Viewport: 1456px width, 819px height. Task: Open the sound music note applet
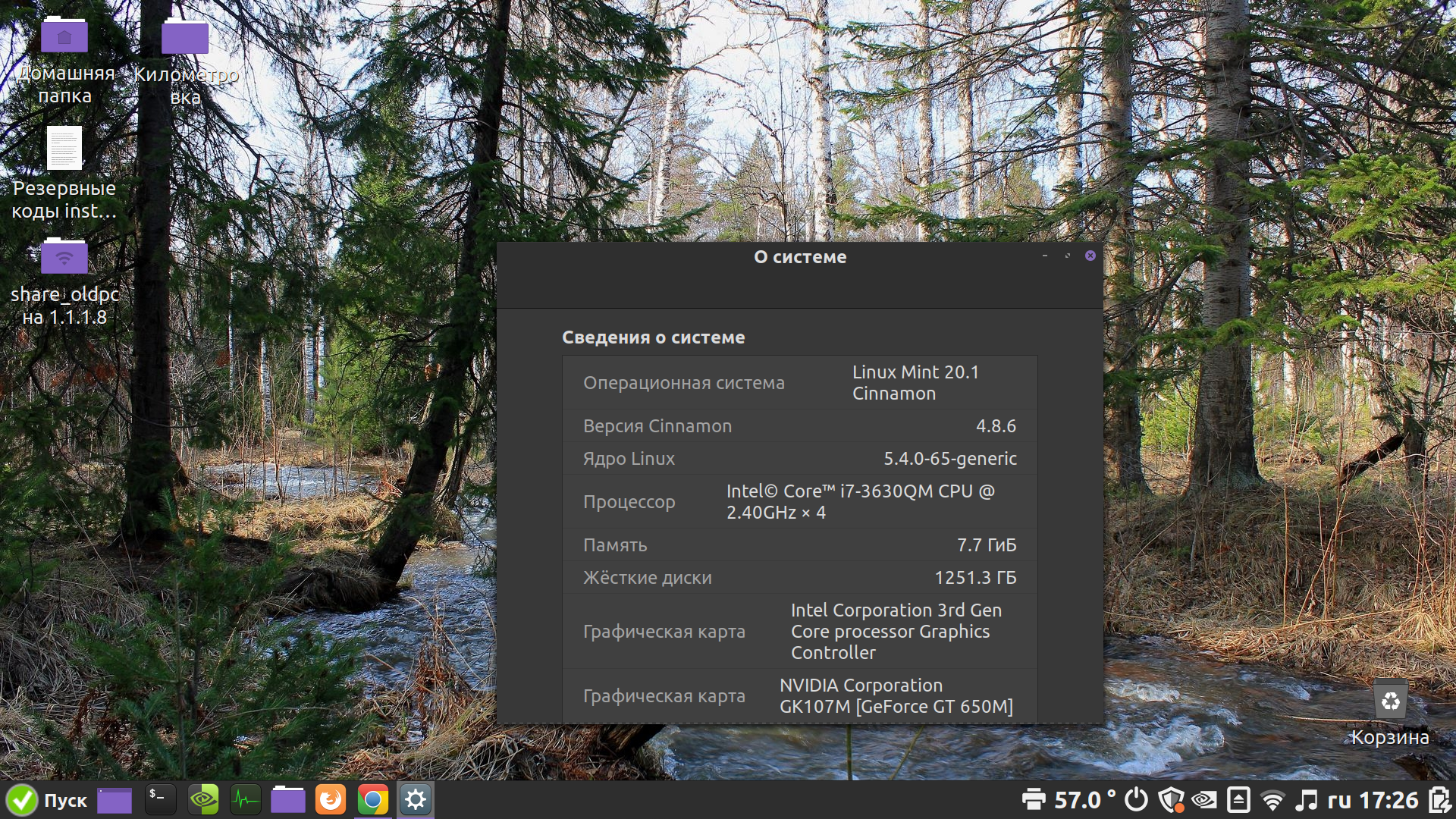1306,800
